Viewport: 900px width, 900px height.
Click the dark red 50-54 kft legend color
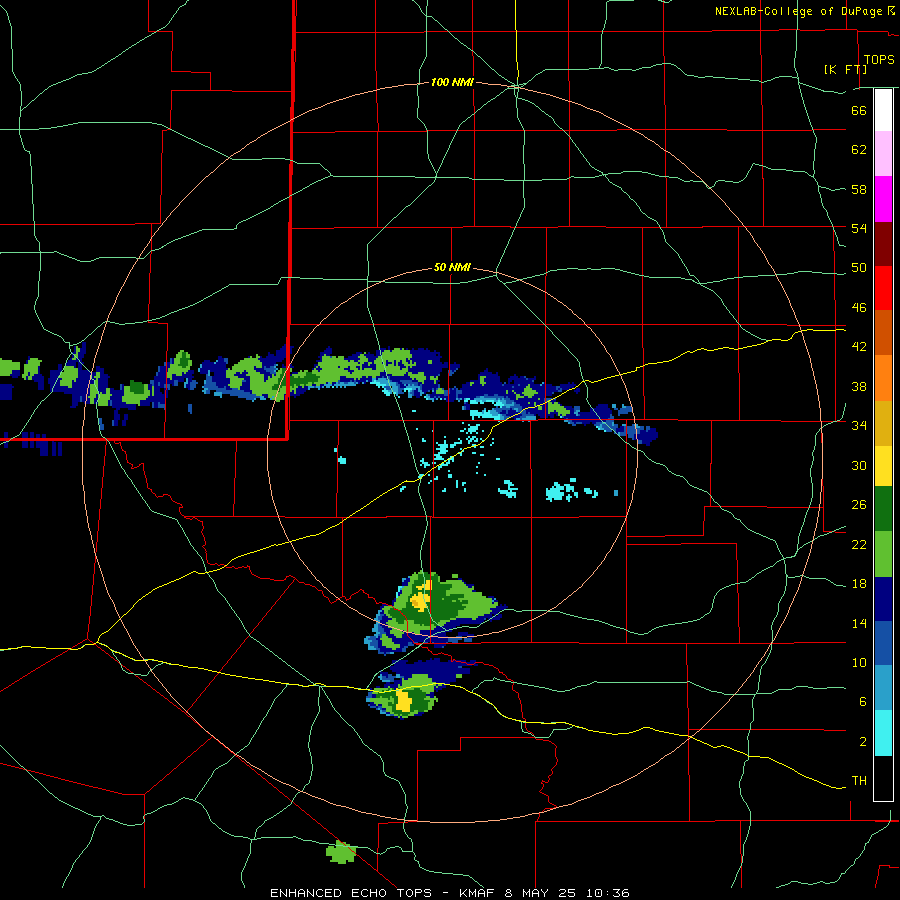click(883, 244)
